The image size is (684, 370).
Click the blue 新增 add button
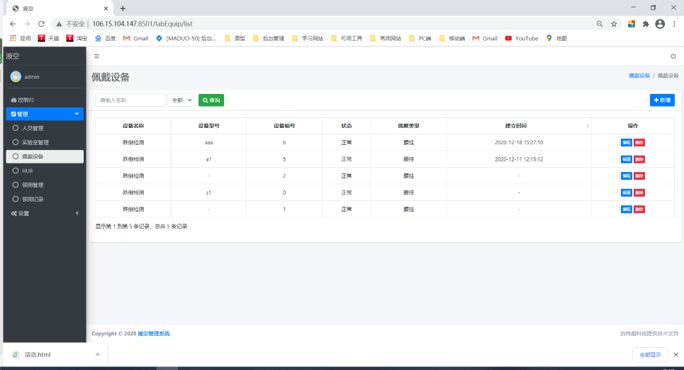click(662, 100)
